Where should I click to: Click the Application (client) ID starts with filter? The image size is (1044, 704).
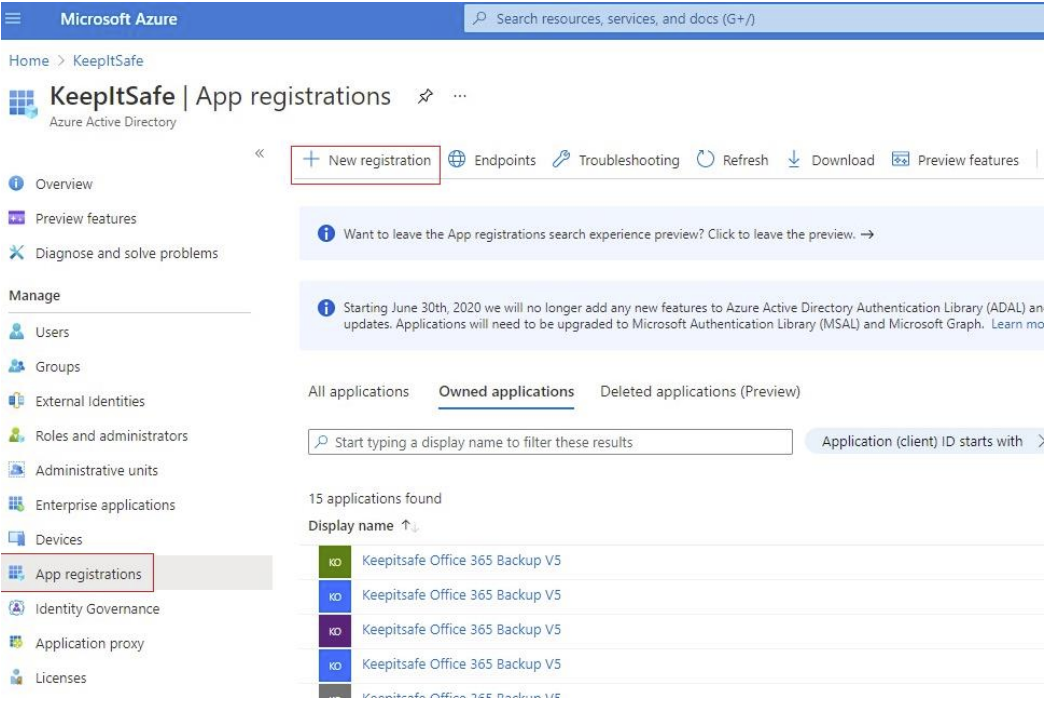tap(924, 442)
